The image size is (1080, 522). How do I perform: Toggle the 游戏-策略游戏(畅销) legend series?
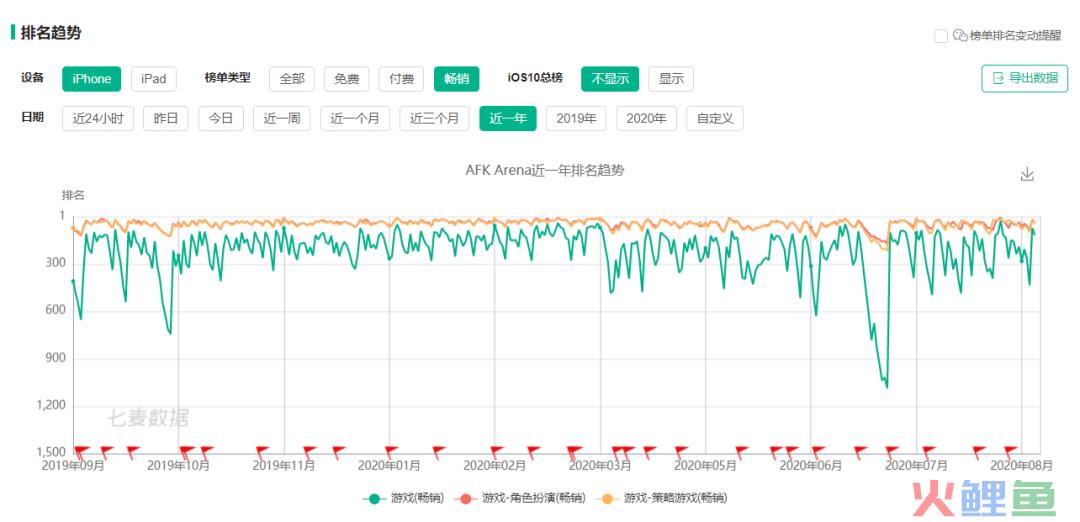point(661,498)
